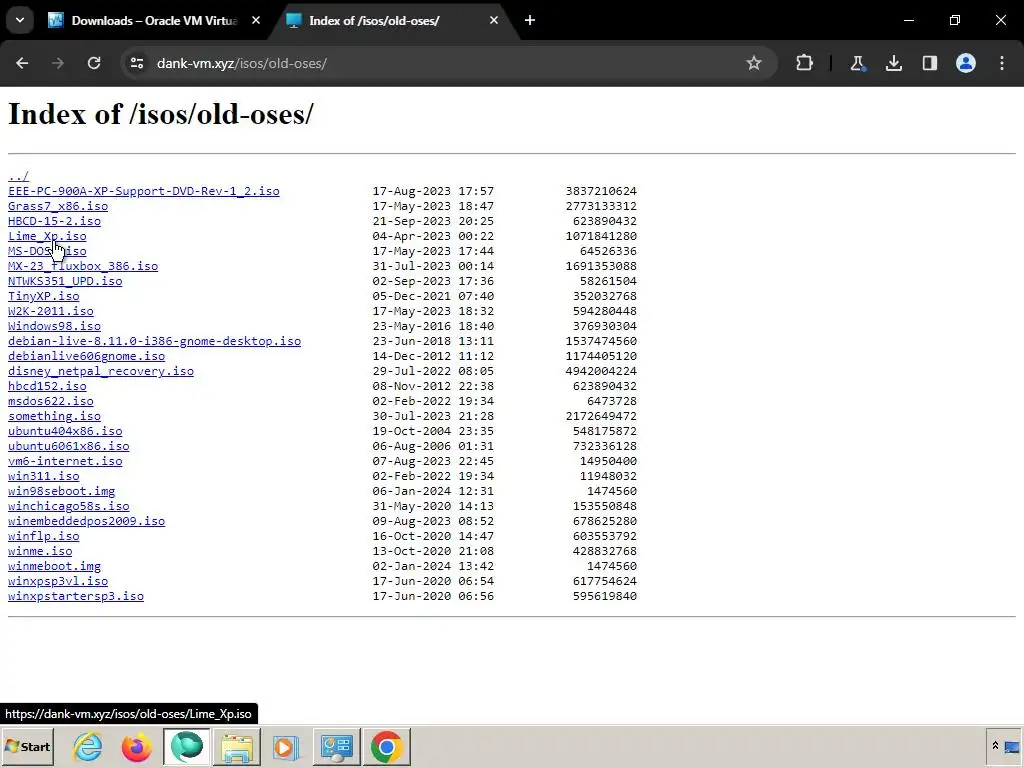
Task: Open the green globe browser taskbar icon
Action: point(187,746)
